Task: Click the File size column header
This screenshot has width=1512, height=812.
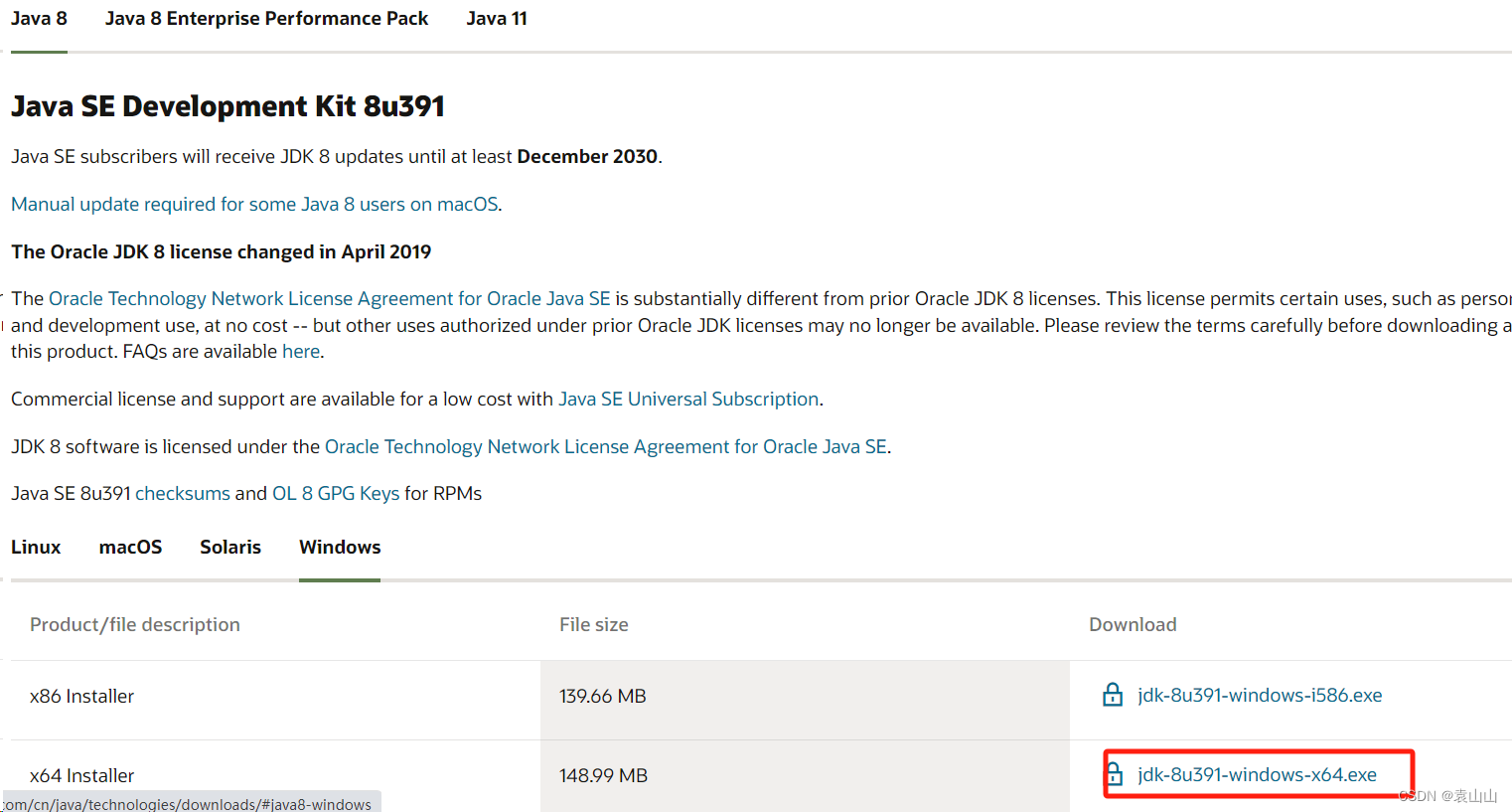Action: click(593, 624)
